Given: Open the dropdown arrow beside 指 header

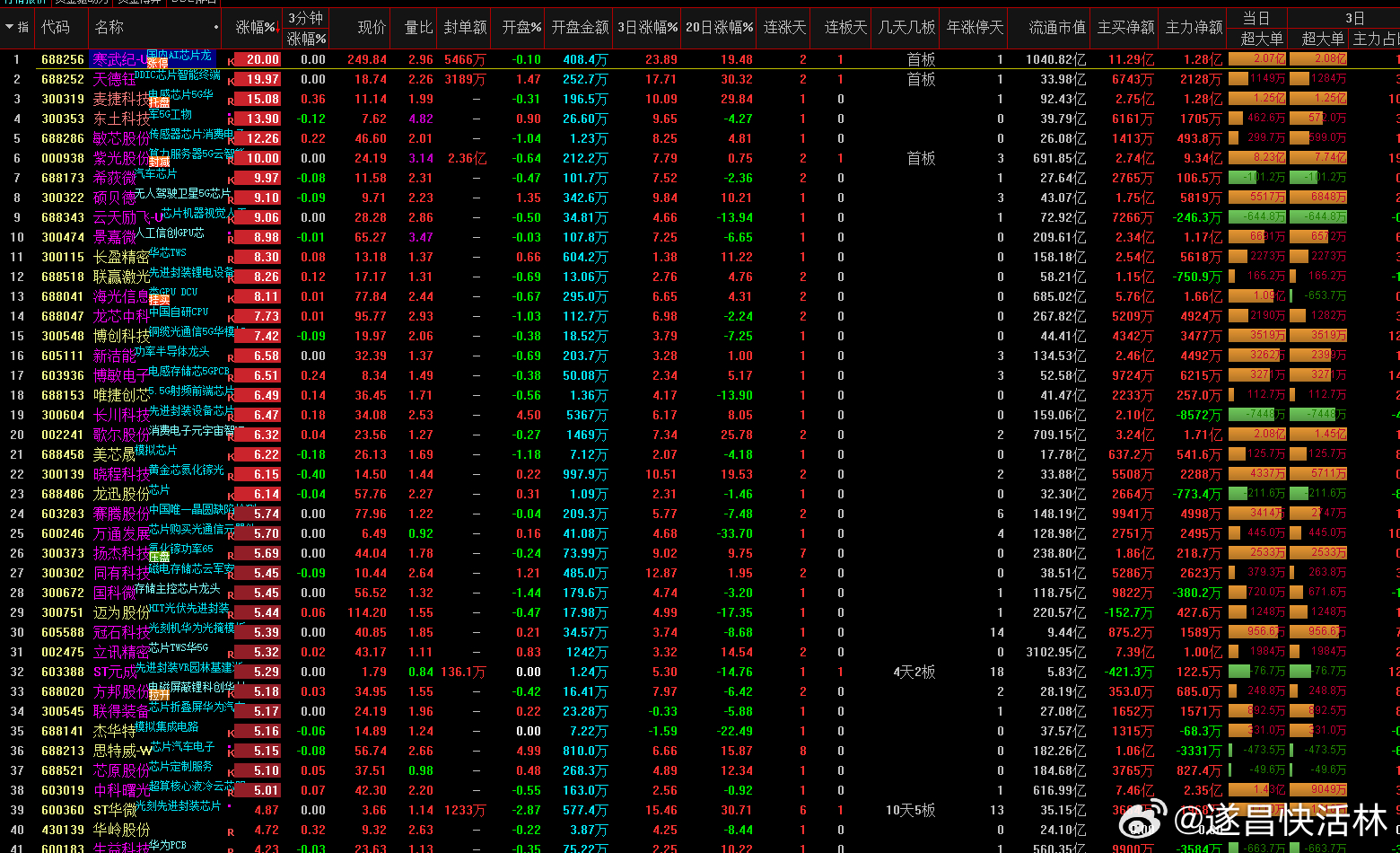Looking at the screenshot, I should [9, 28].
